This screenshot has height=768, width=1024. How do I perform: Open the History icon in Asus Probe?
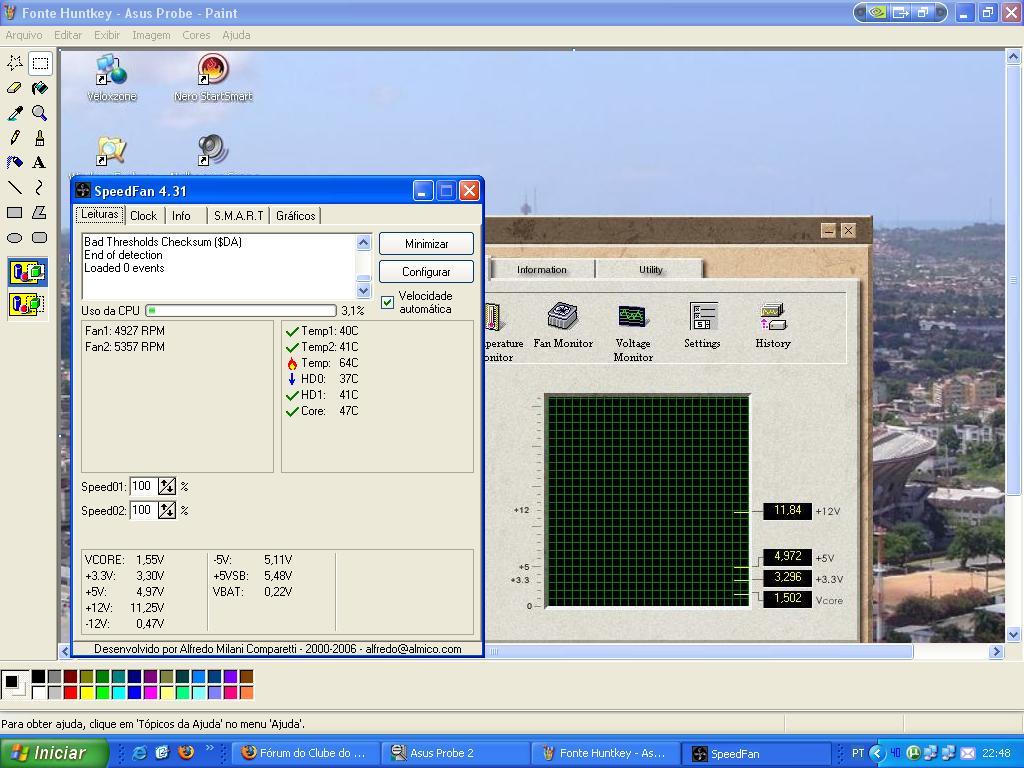tap(773, 325)
